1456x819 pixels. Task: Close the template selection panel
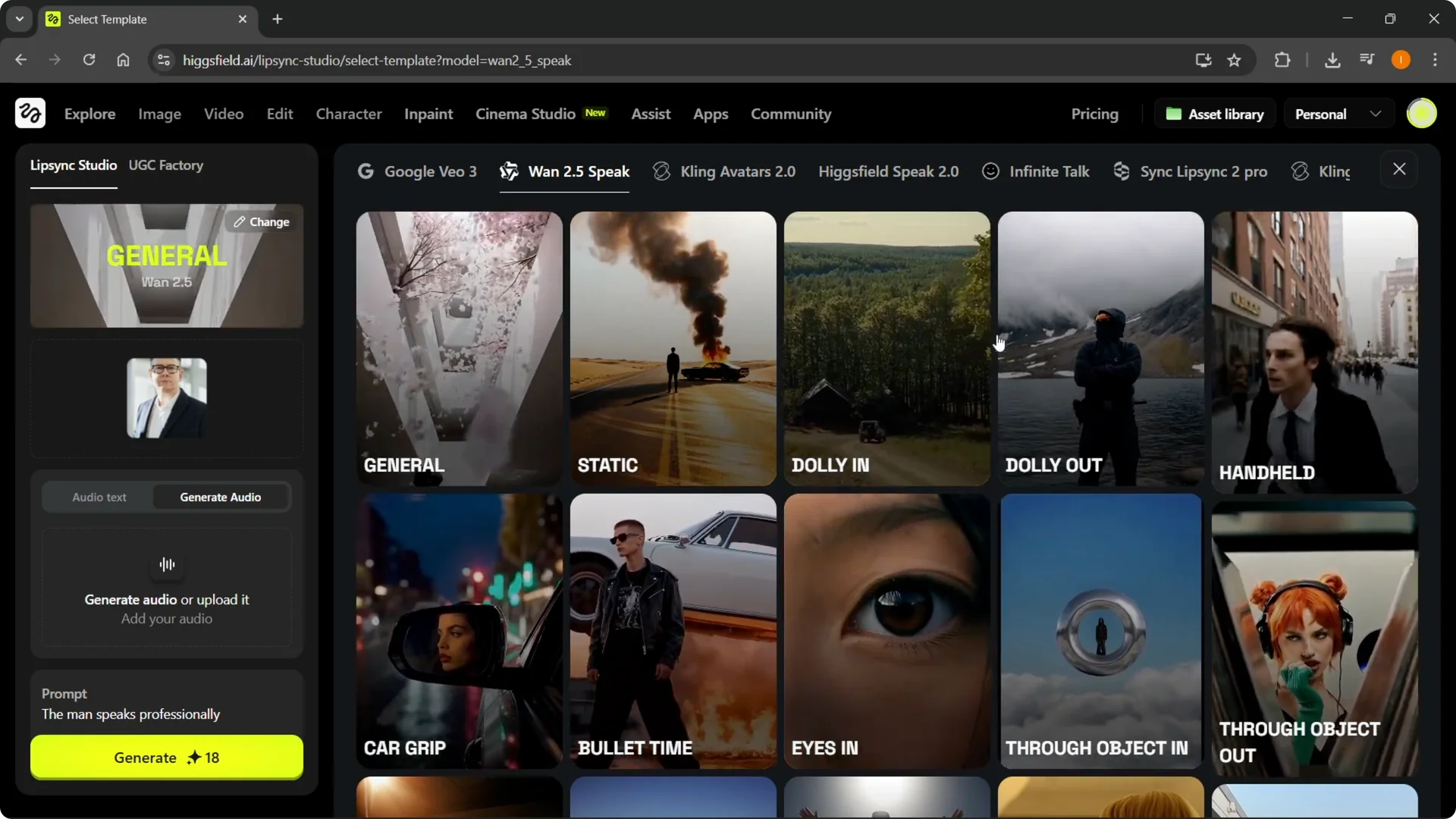pyautogui.click(x=1399, y=169)
